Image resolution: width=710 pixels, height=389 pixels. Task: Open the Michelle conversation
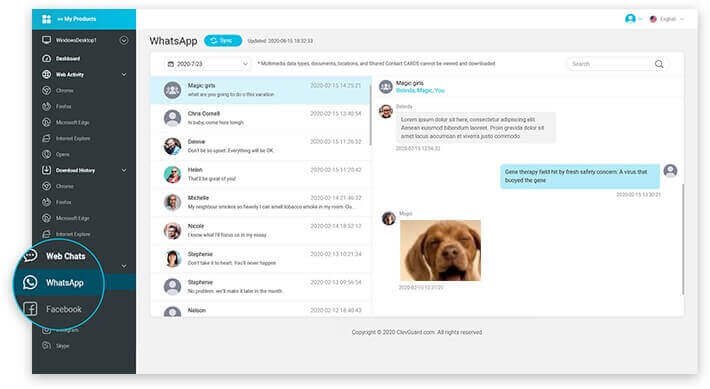[261, 202]
